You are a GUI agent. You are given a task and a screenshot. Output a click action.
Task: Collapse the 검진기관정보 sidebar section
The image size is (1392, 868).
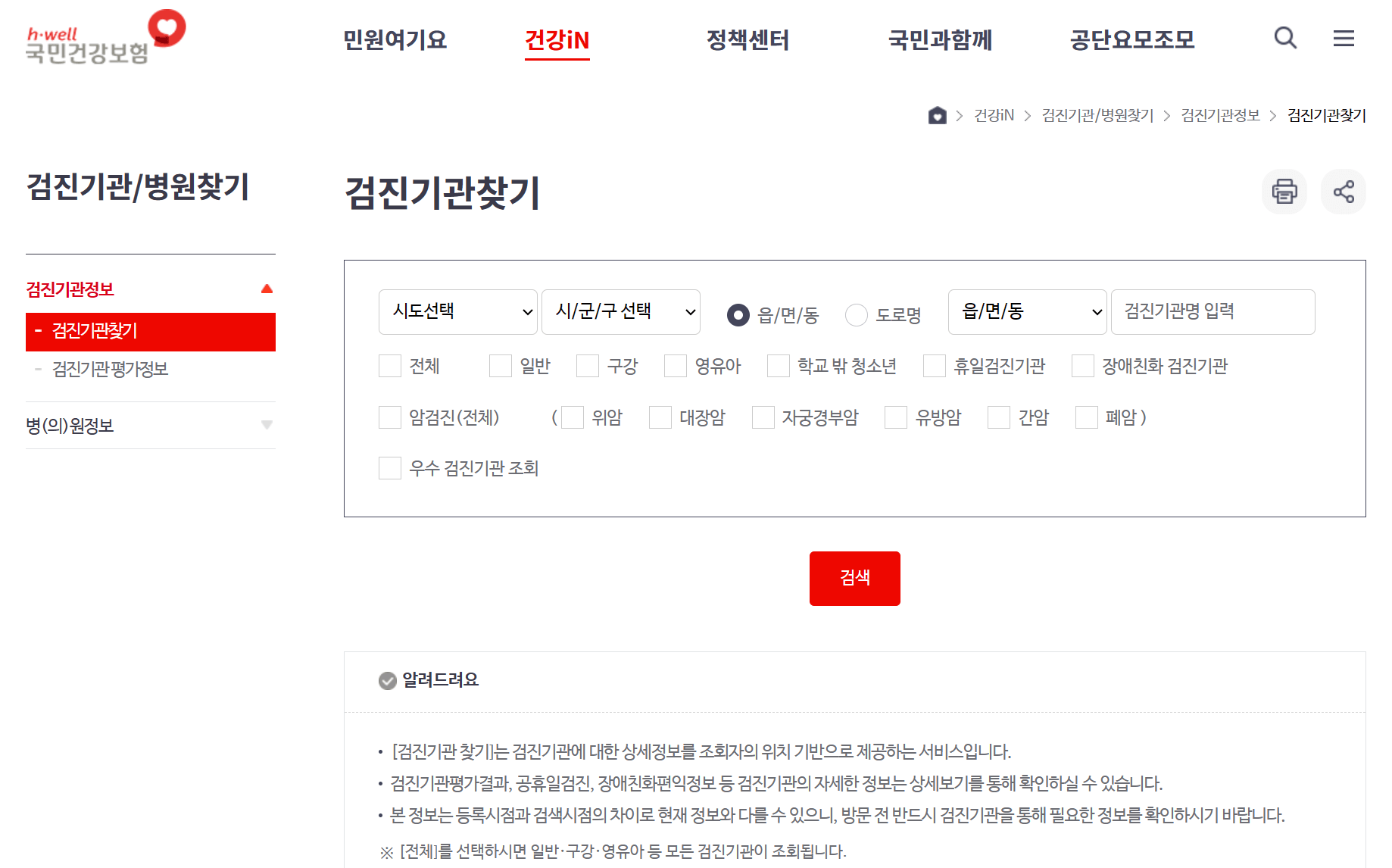[267, 288]
